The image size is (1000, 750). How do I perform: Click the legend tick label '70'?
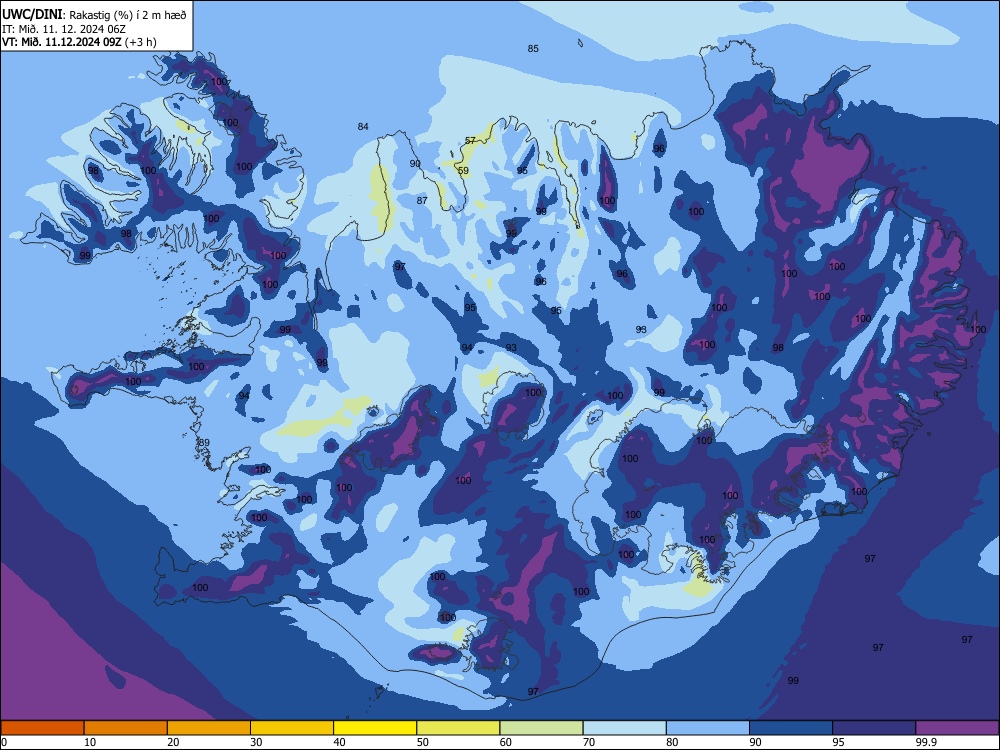(x=589, y=742)
